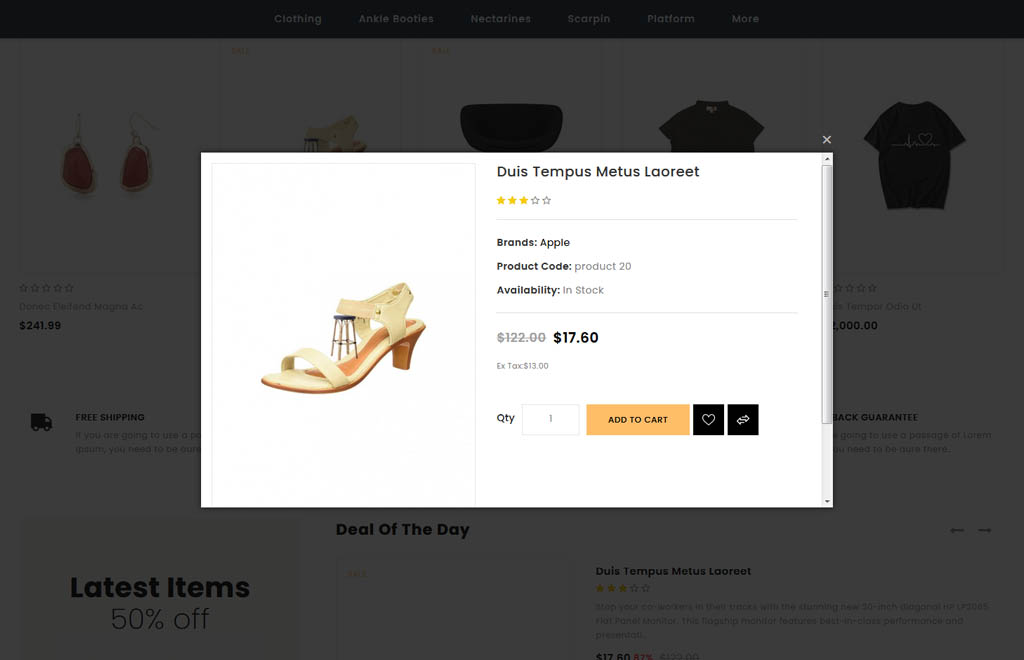Expand the More menu item
This screenshot has width=1024, height=660.
[x=745, y=19]
